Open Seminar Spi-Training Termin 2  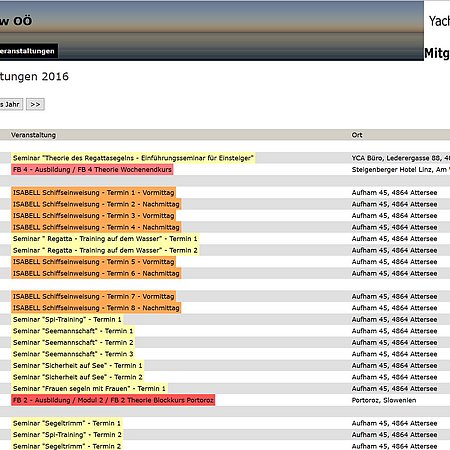tap(67, 435)
